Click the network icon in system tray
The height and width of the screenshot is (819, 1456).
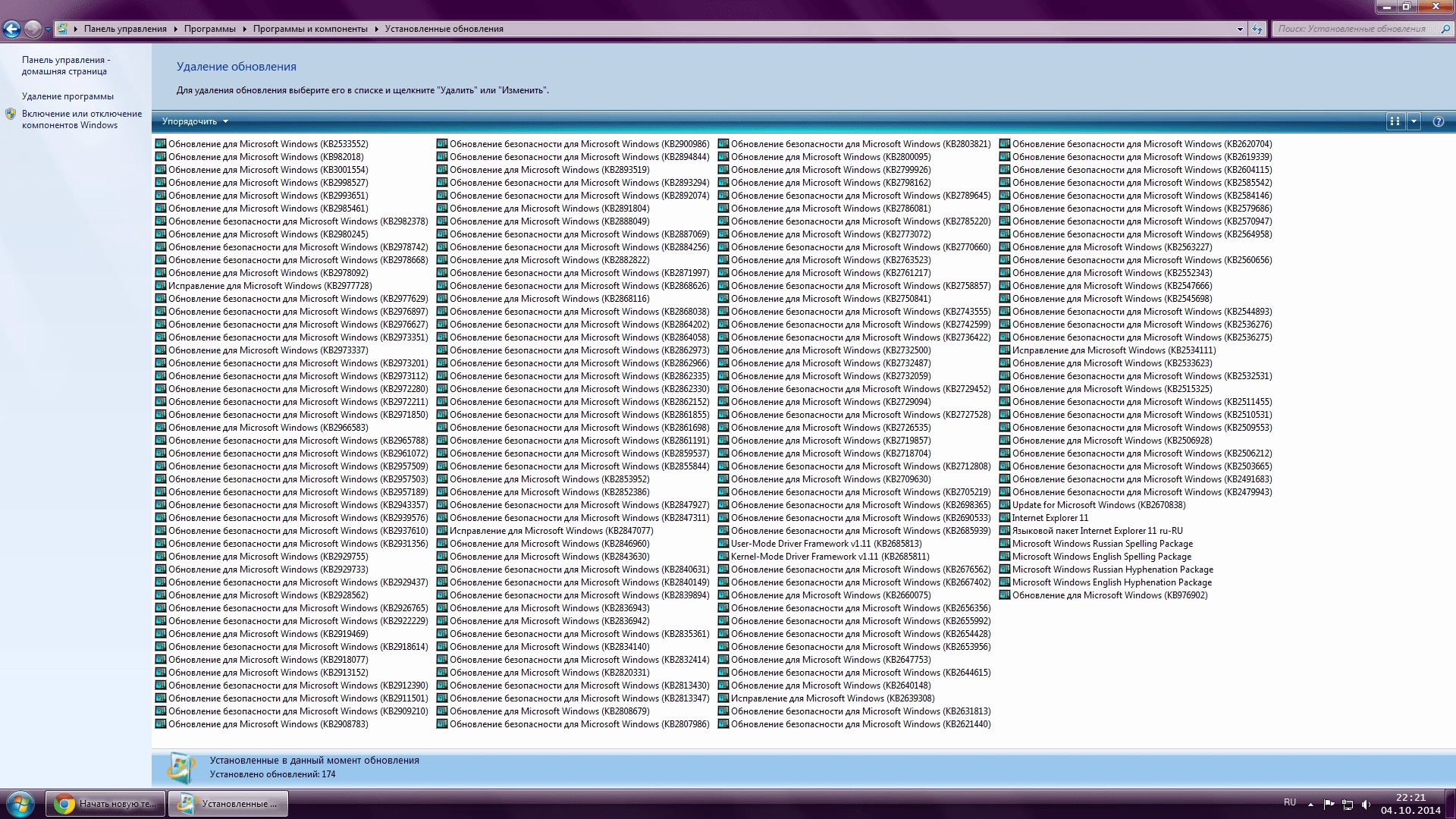click(1348, 804)
